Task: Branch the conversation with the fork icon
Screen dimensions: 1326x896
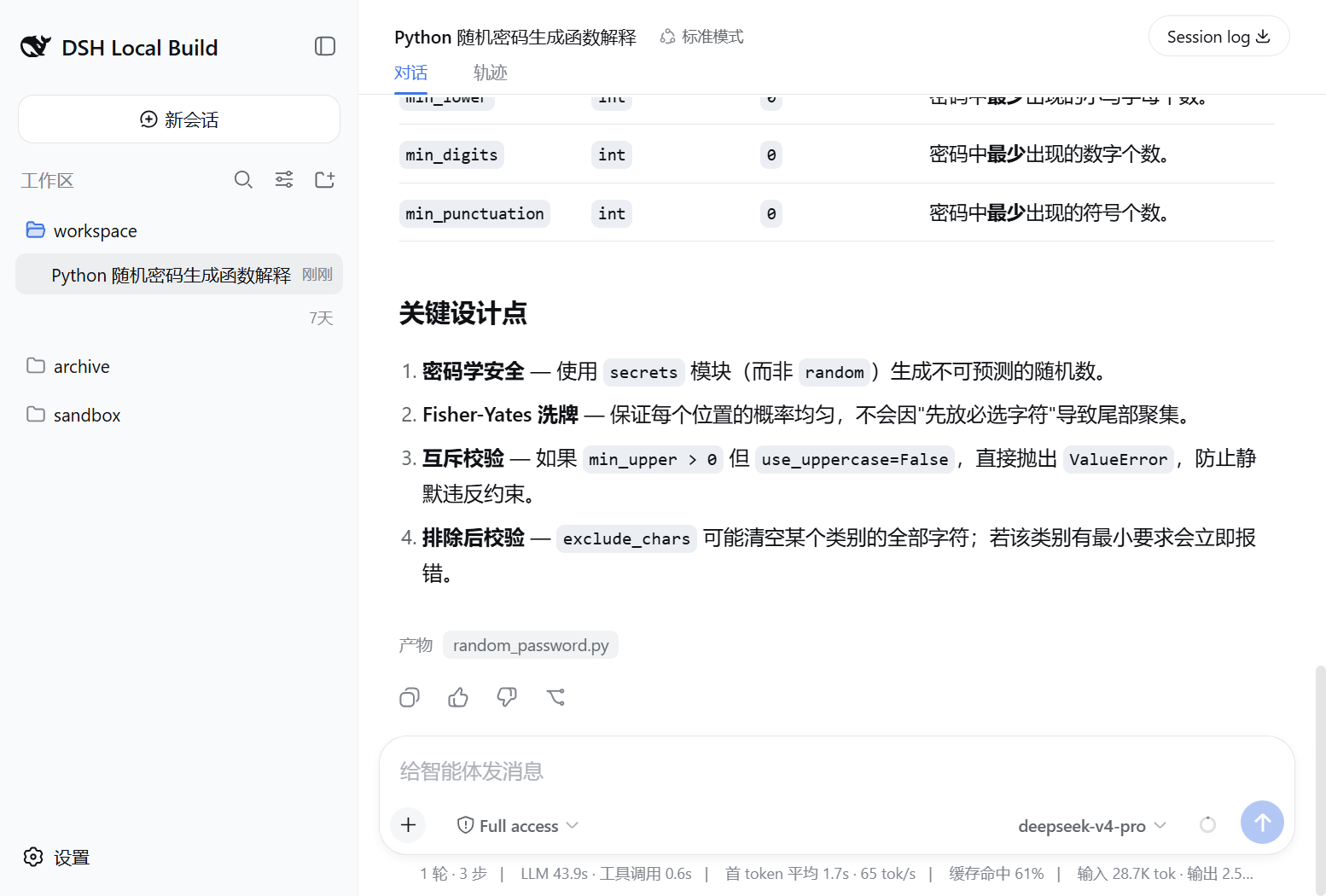Action: 555,697
